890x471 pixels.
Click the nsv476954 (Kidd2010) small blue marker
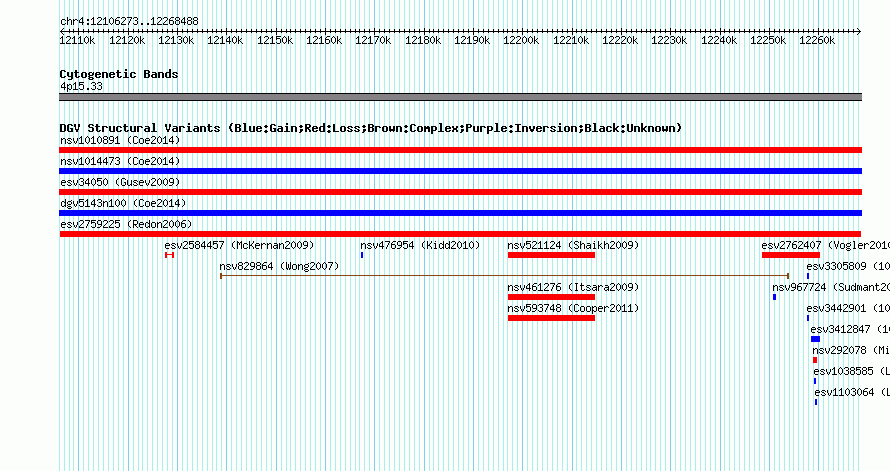point(362,255)
